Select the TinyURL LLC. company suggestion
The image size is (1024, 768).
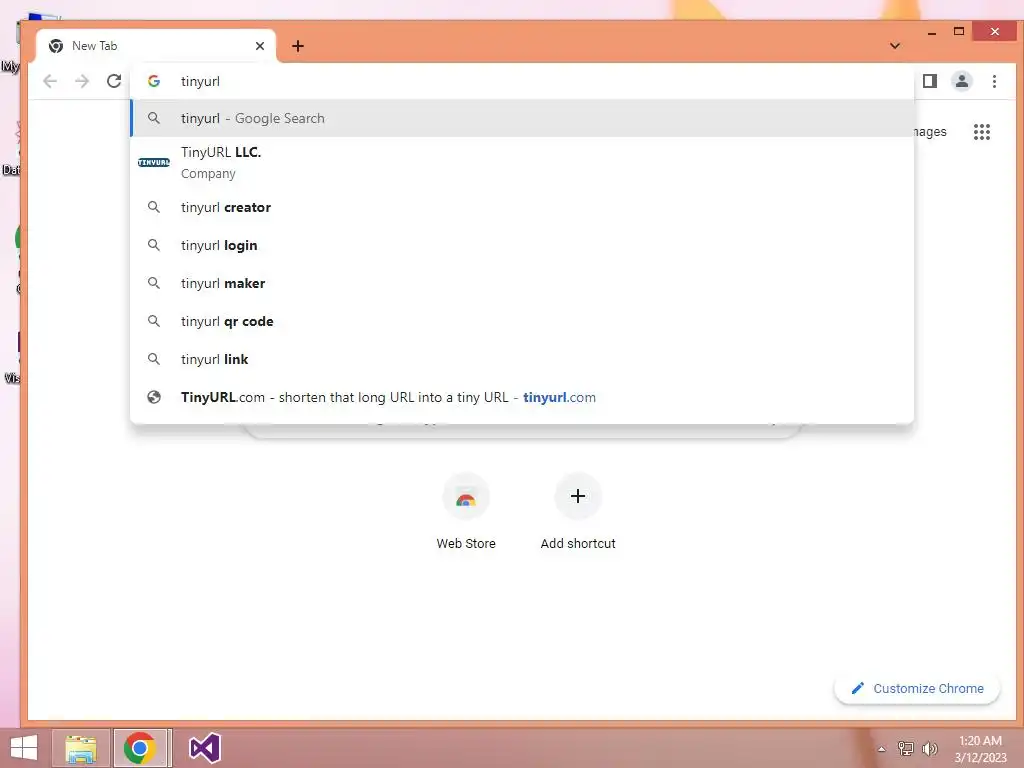click(522, 163)
